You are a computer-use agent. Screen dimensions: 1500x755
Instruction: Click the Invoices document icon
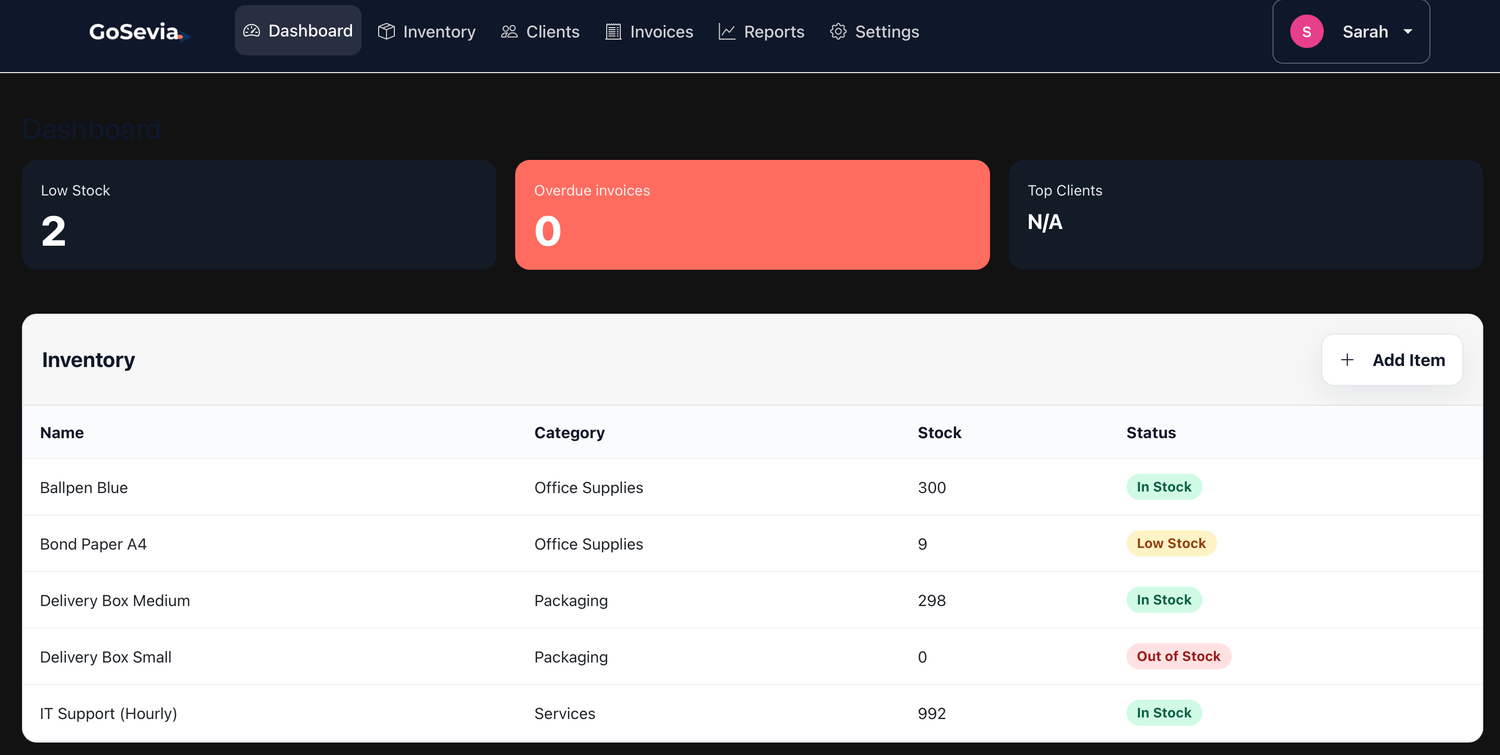(x=614, y=32)
